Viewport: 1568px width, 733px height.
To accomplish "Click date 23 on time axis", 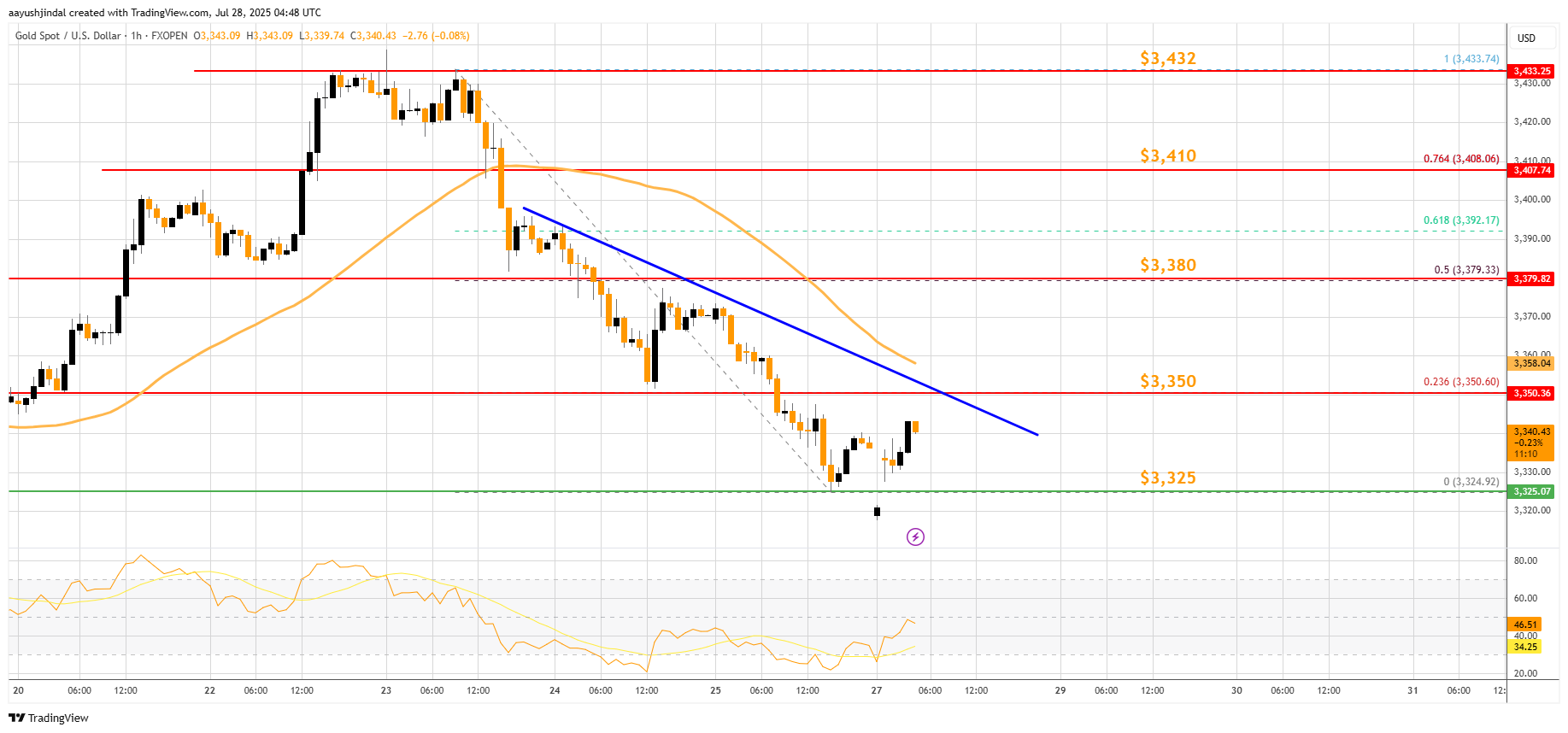I will pos(386,690).
